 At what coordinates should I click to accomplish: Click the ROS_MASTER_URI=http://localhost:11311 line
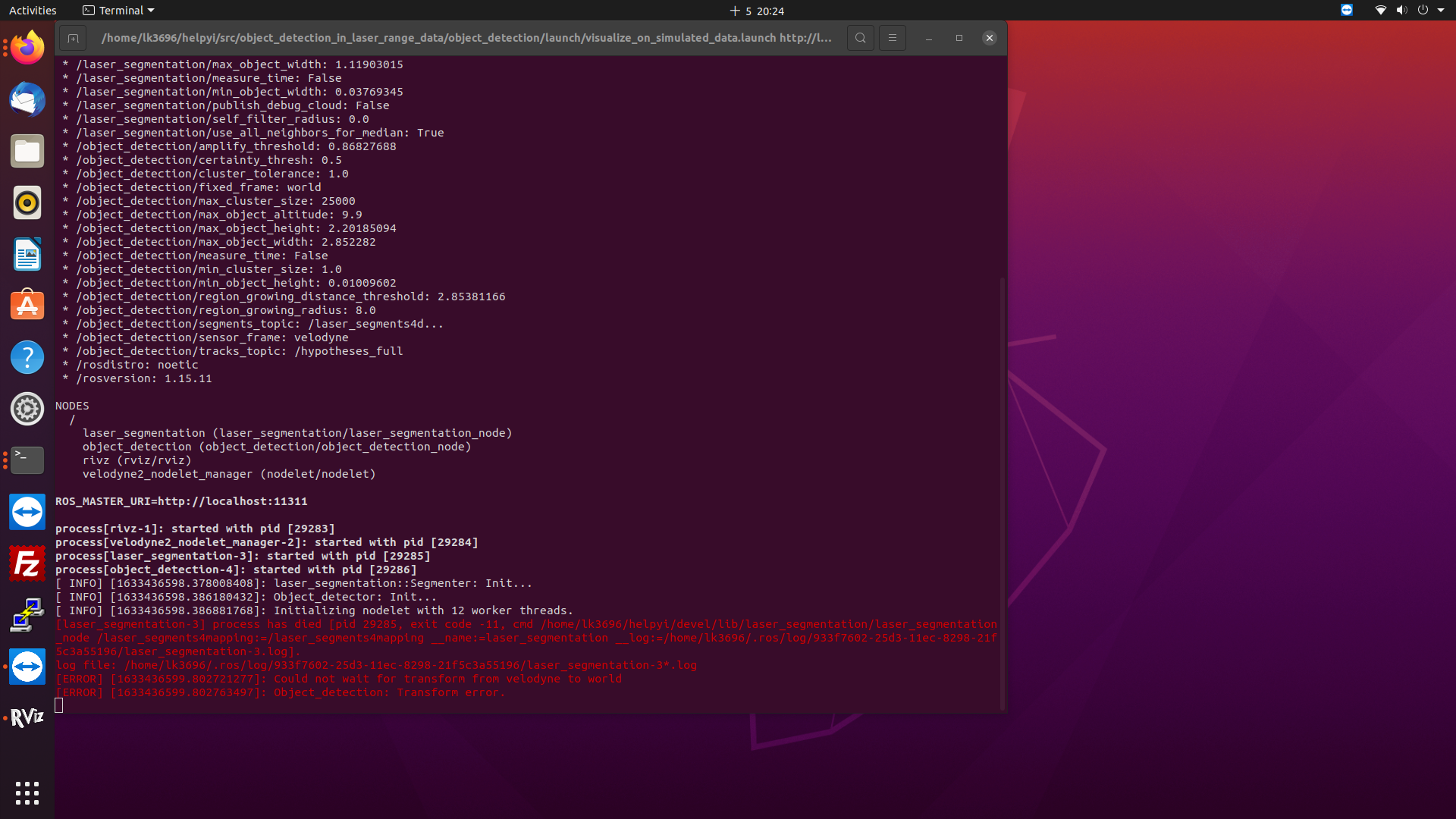tap(181, 501)
